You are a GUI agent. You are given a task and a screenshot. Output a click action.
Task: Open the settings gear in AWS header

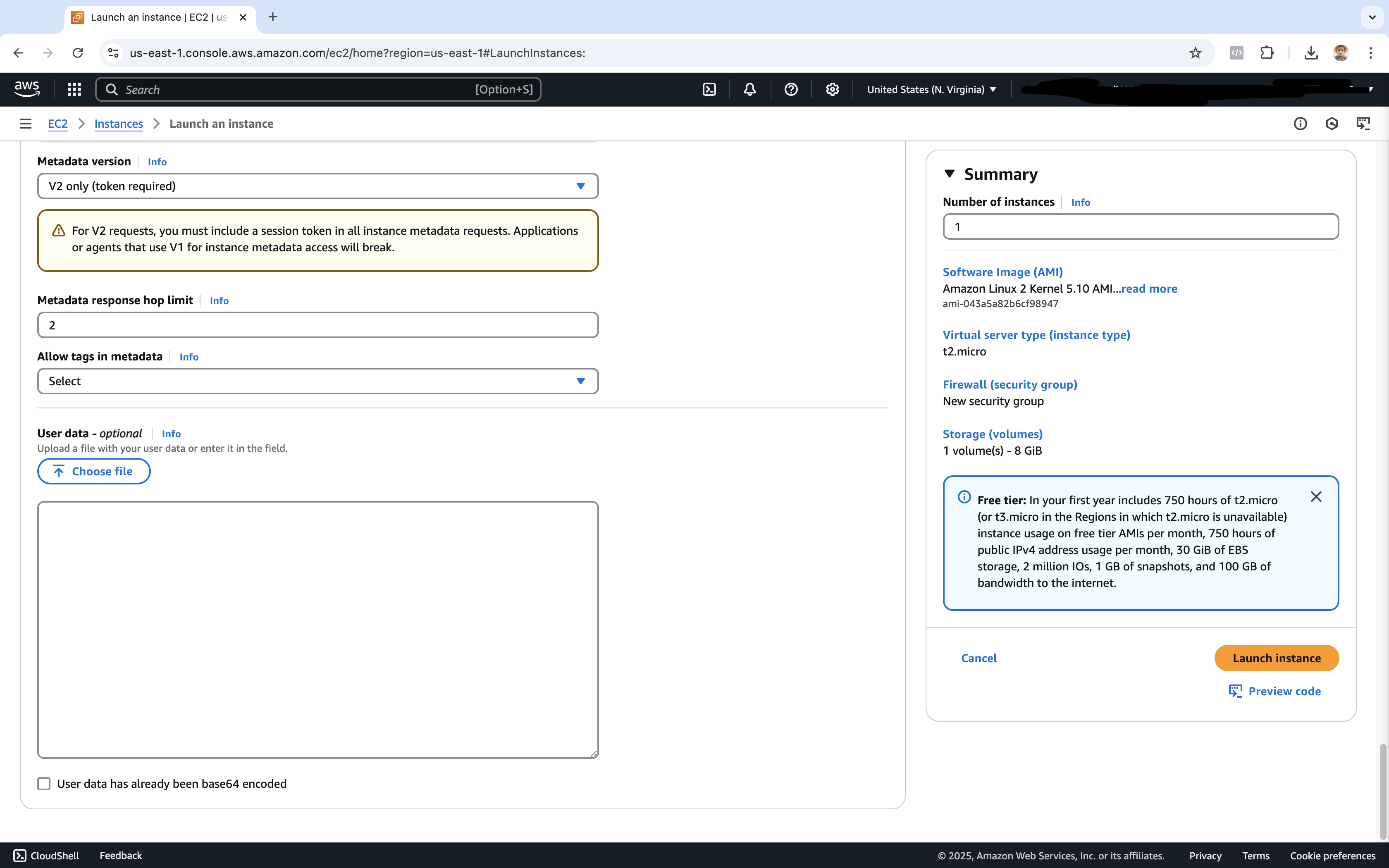pyautogui.click(x=832, y=89)
